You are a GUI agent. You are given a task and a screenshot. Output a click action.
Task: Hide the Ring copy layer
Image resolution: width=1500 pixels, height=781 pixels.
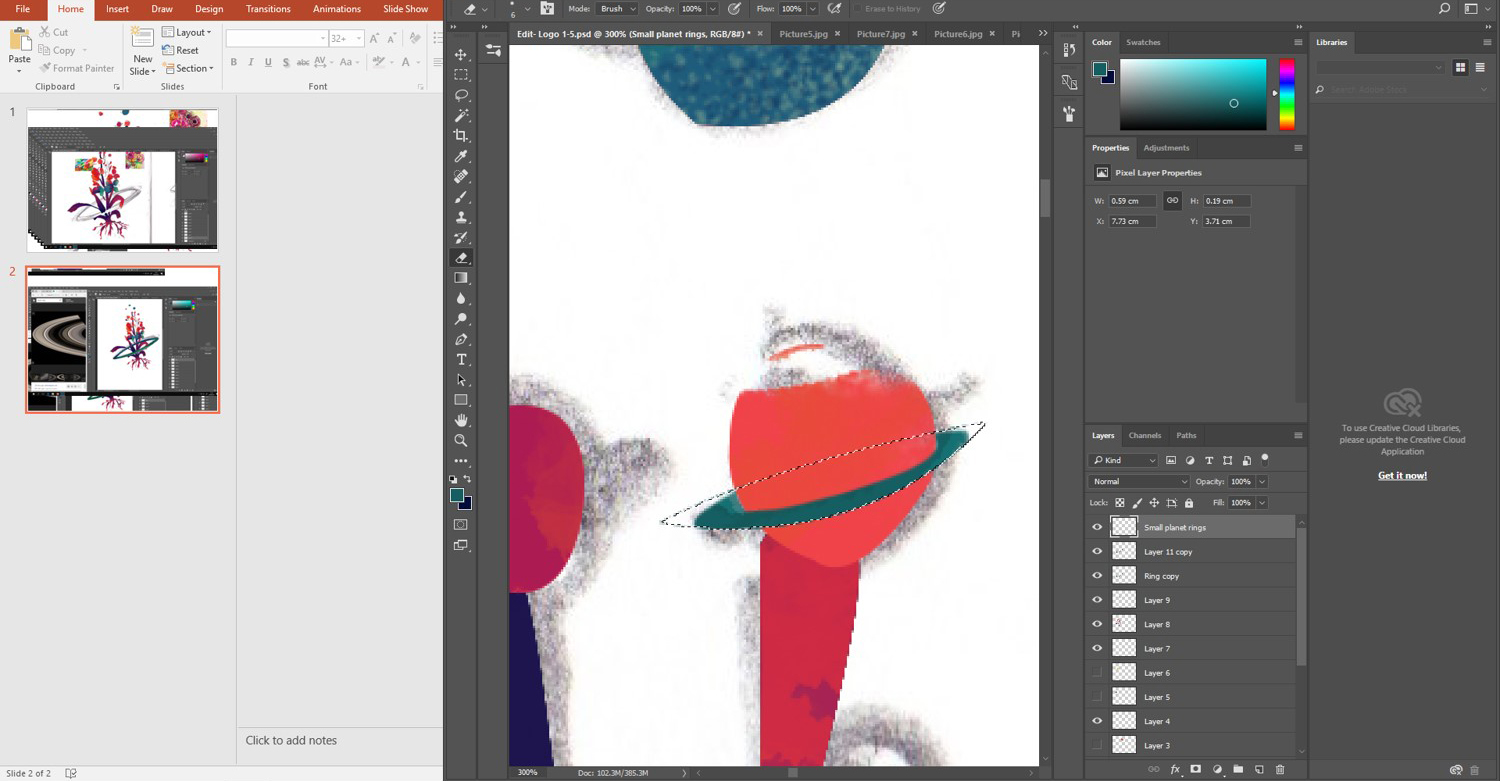(1097, 576)
